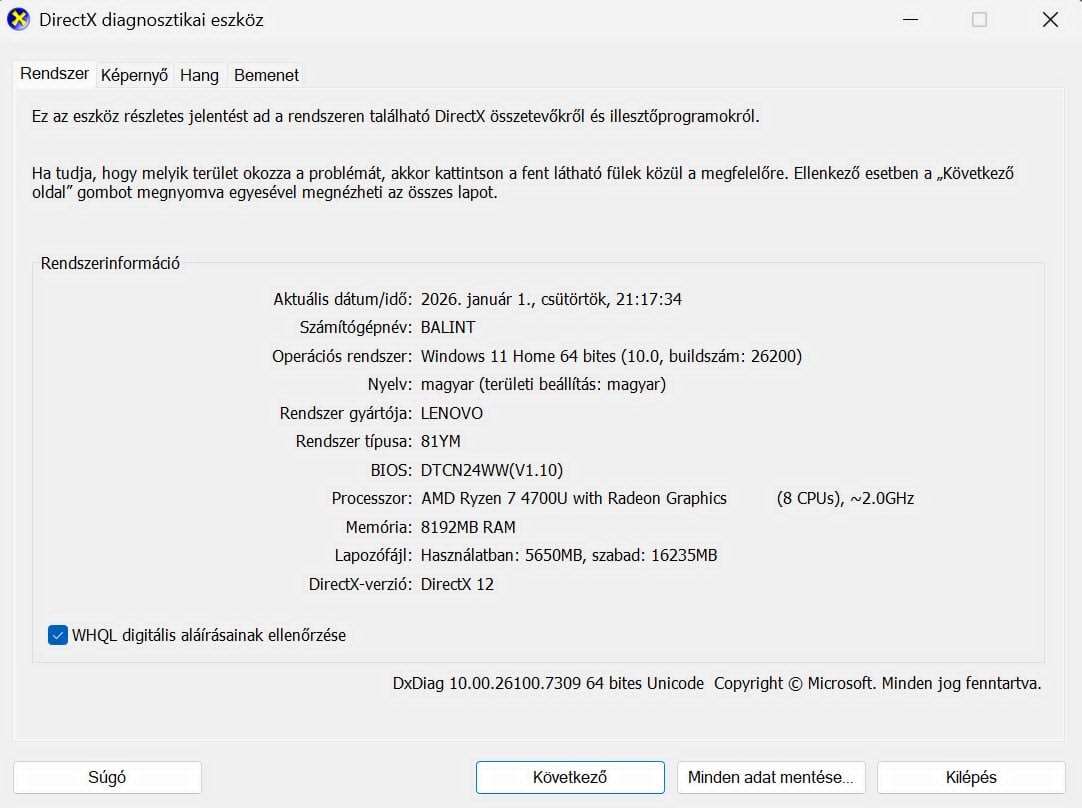This screenshot has height=808, width=1082.
Task: Click the Aktuális dátum/idő: label
Action: tap(343, 299)
